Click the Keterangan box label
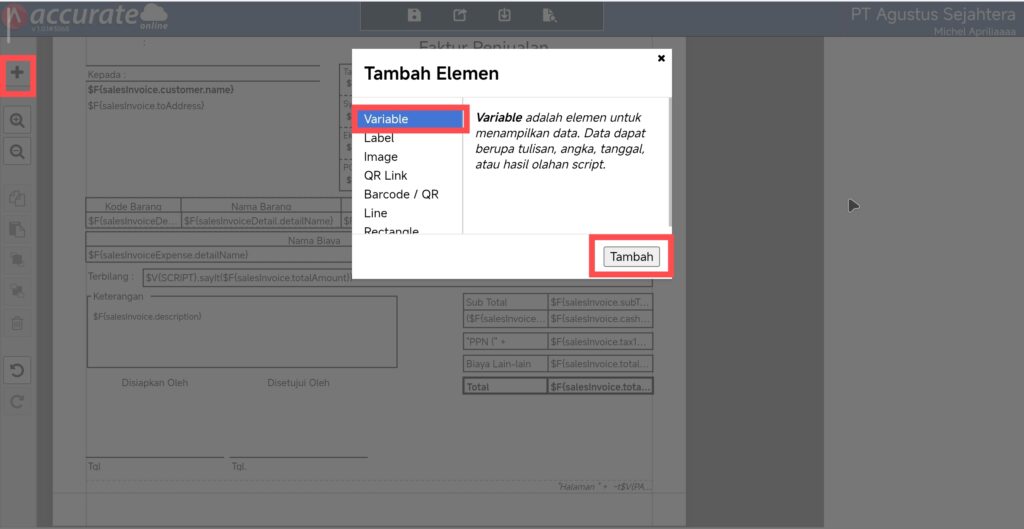The image size is (1024, 529). pos(118,297)
